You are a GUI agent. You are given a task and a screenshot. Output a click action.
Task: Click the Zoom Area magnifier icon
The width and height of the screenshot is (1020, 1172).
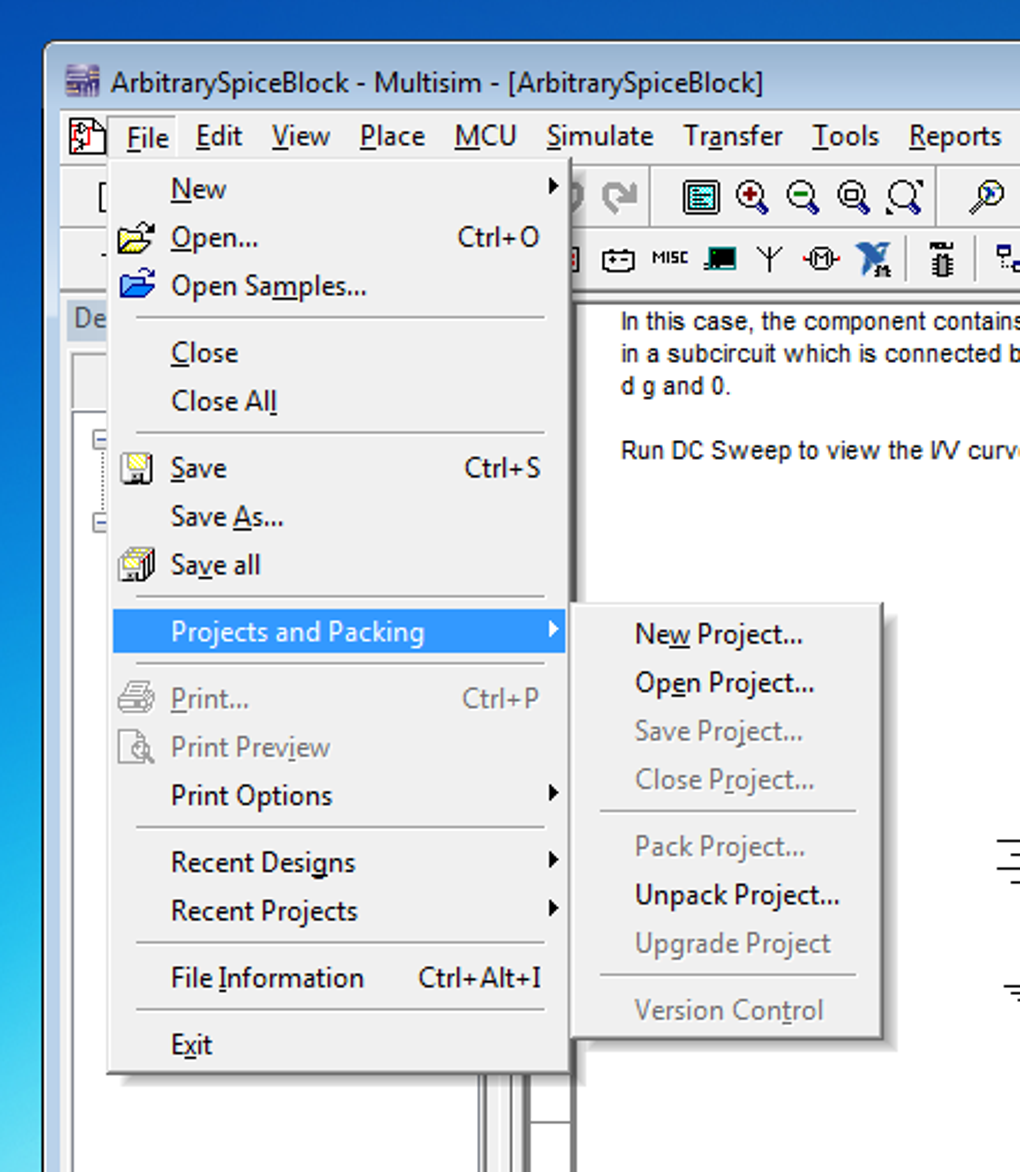[x=853, y=197]
